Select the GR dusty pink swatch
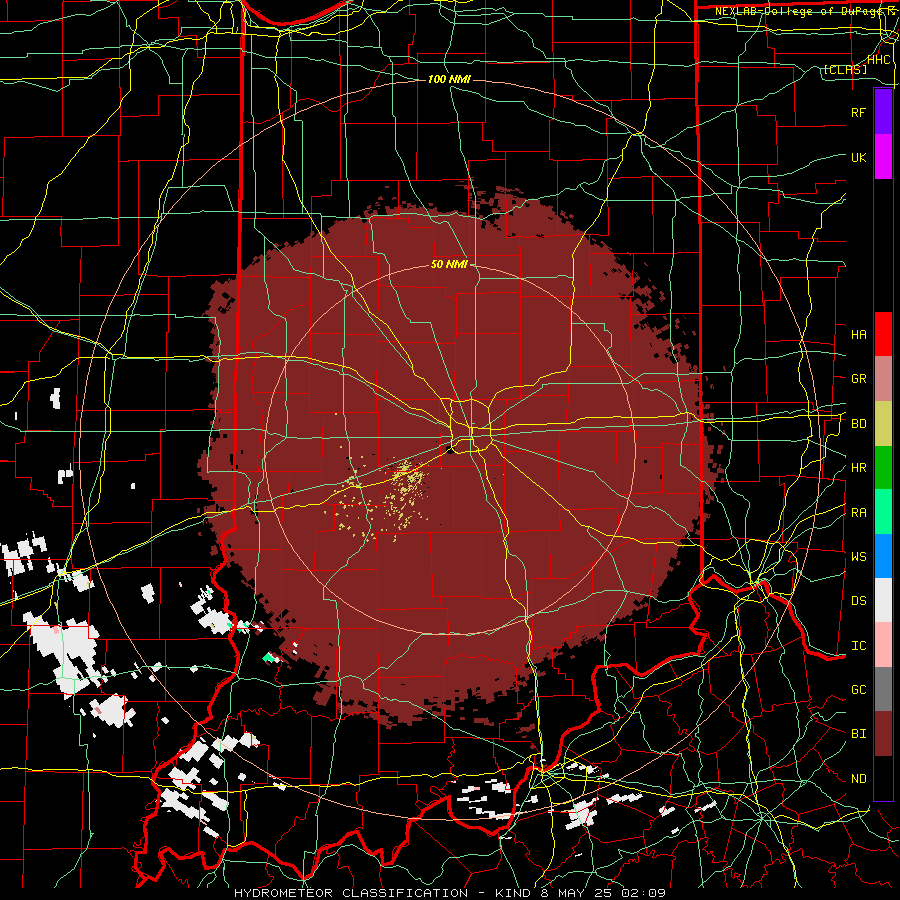The image size is (900, 900). coord(883,379)
